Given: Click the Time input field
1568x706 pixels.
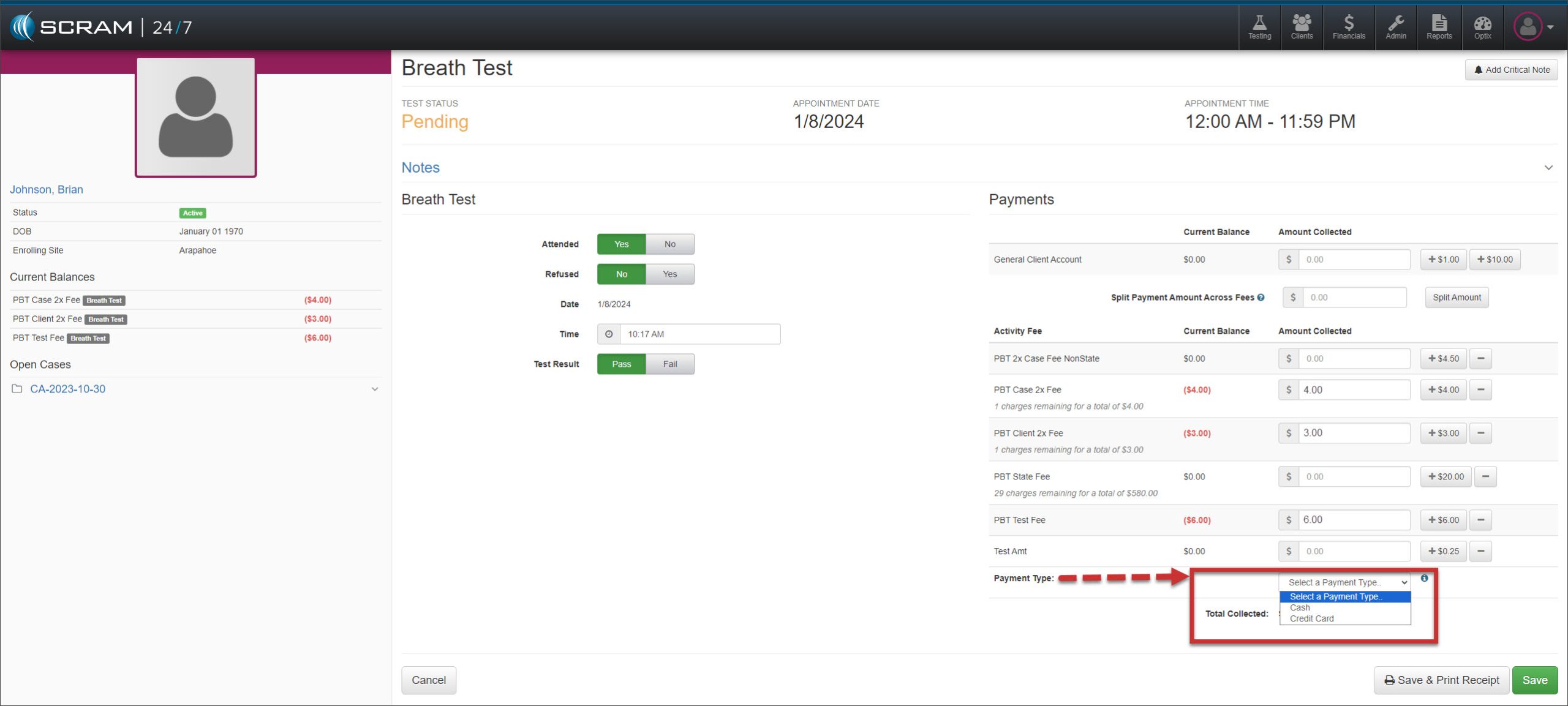Looking at the screenshot, I should [699, 334].
